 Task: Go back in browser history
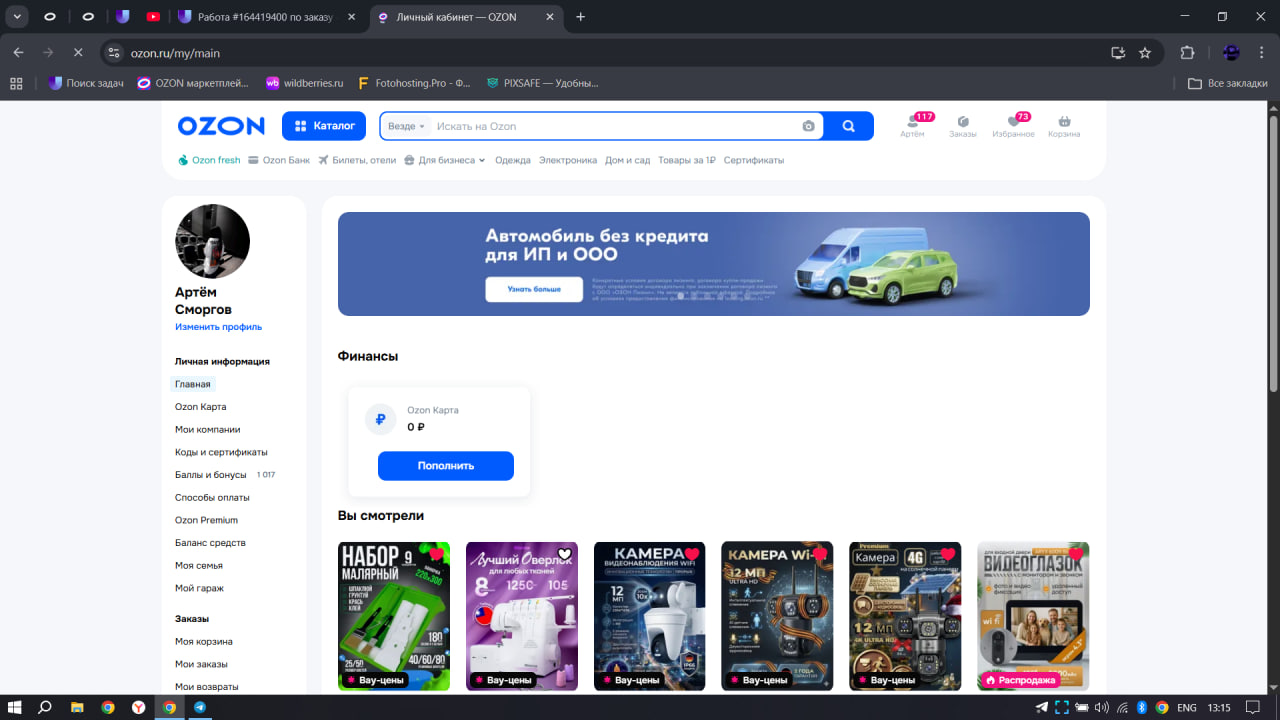coord(18,53)
